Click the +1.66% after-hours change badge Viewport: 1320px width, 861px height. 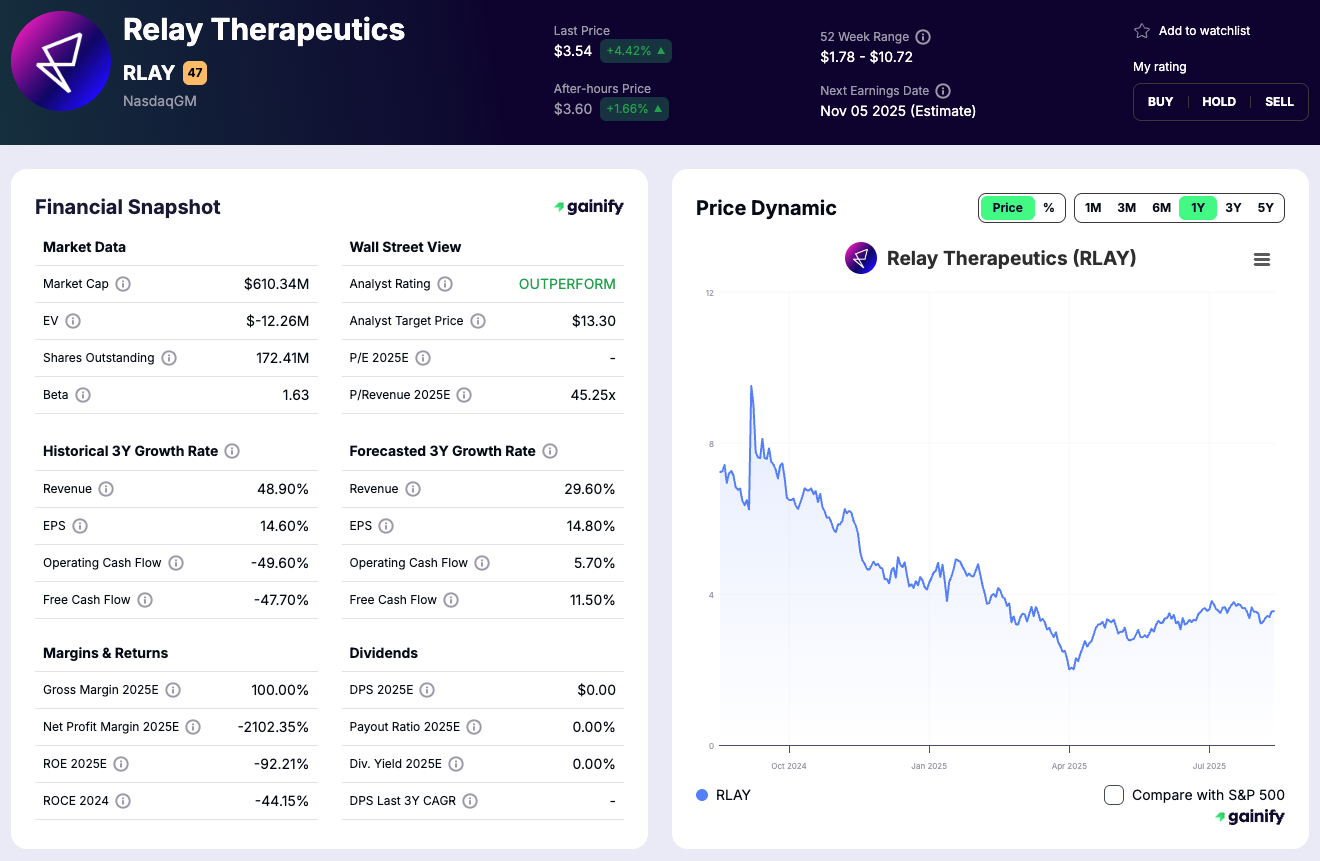tap(634, 109)
